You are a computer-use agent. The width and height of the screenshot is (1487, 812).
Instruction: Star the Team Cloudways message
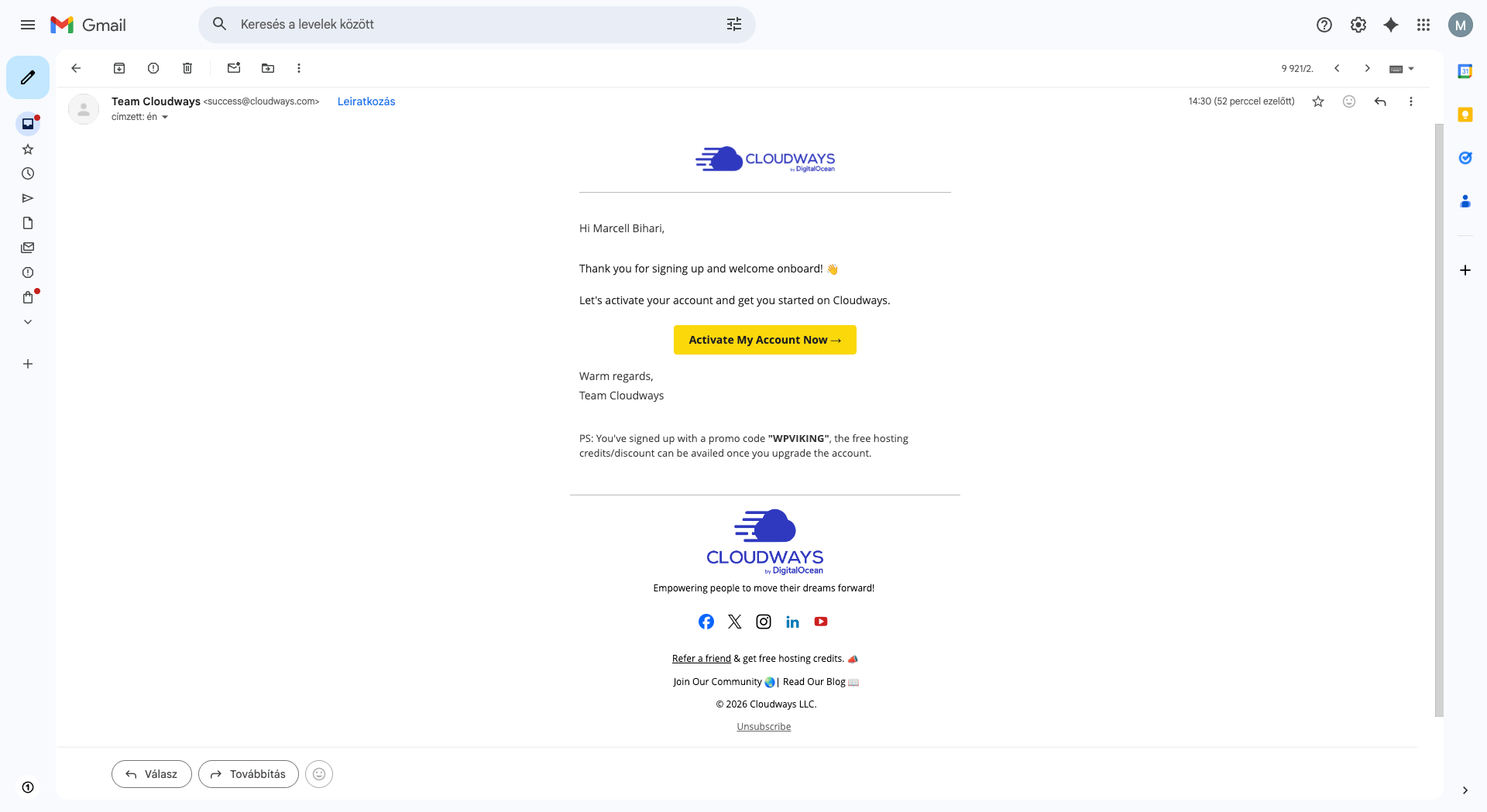(1318, 101)
